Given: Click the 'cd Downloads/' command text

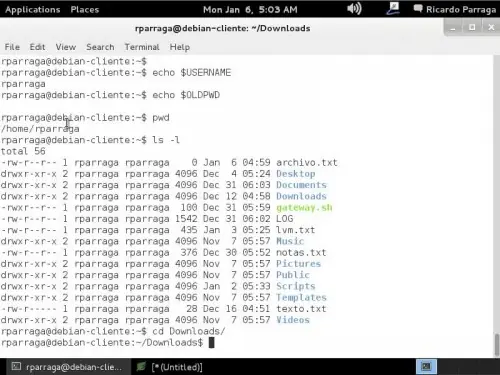Looking at the screenshot, I should click(x=189, y=331).
